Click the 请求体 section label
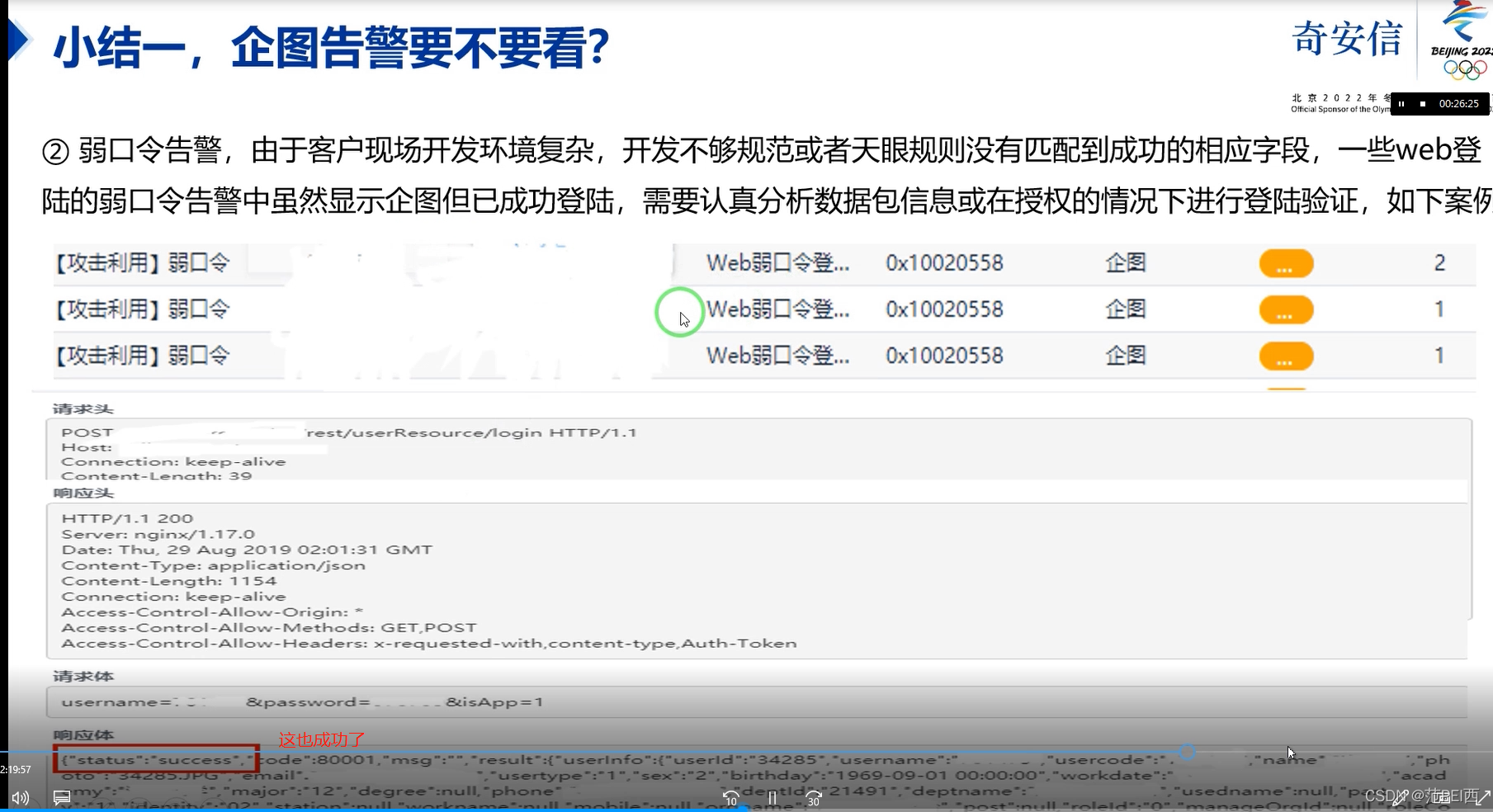This screenshot has width=1493, height=812. tap(83, 677)
